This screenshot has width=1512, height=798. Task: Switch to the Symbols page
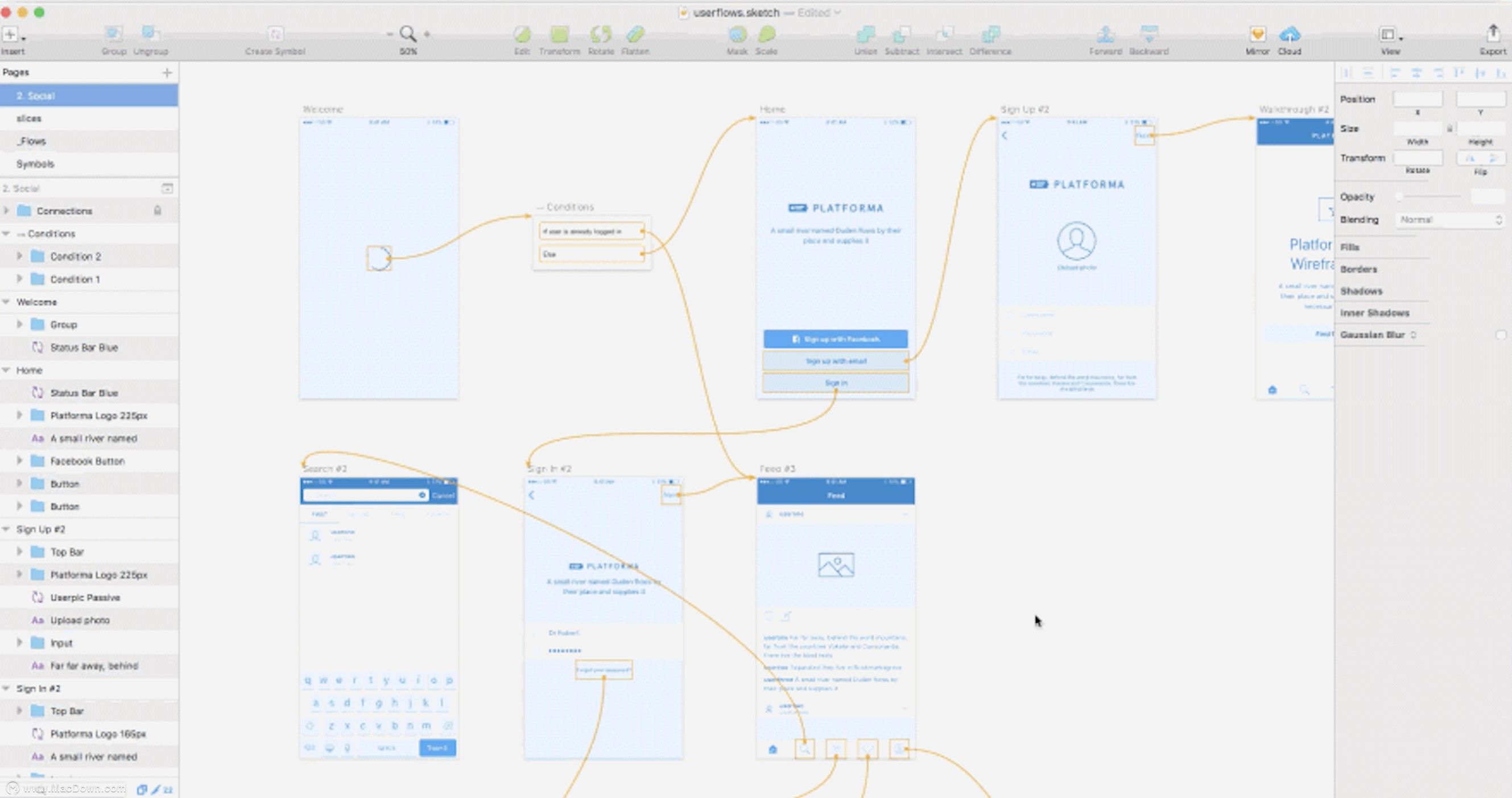pos(35,164)
